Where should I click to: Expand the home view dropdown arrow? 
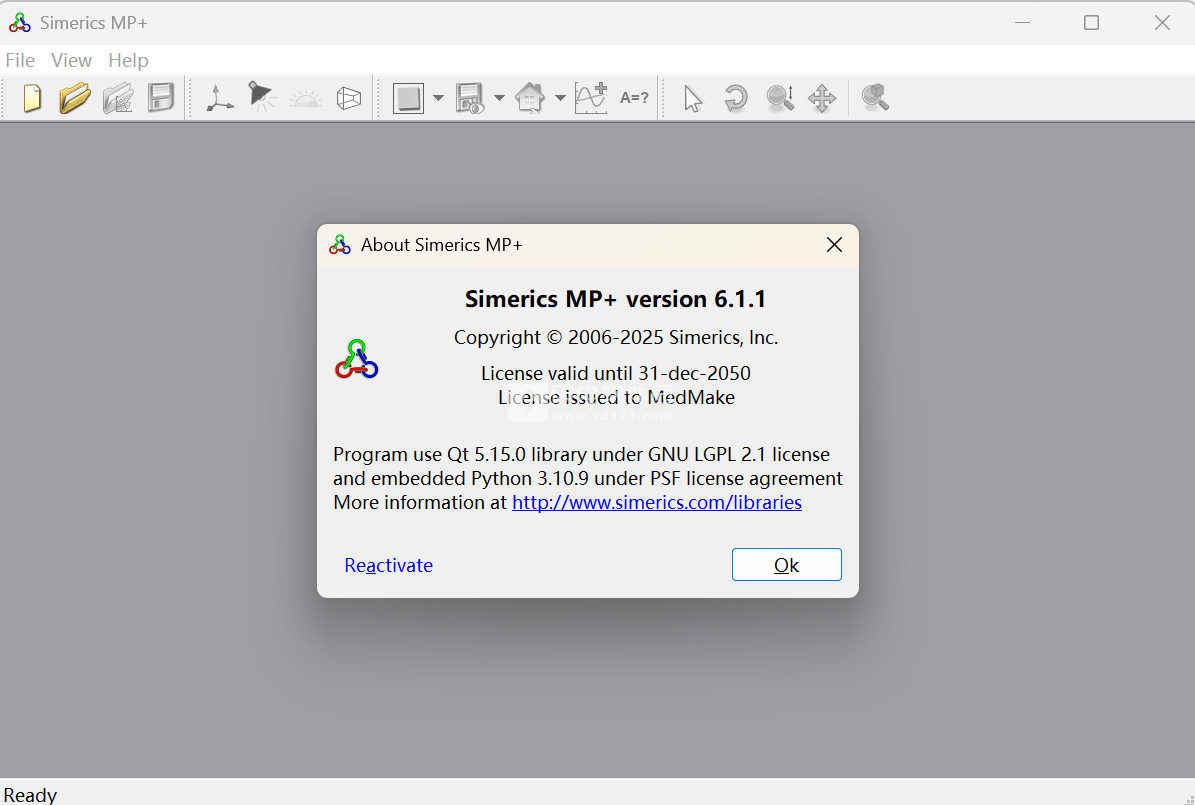[x=560, y=98]
